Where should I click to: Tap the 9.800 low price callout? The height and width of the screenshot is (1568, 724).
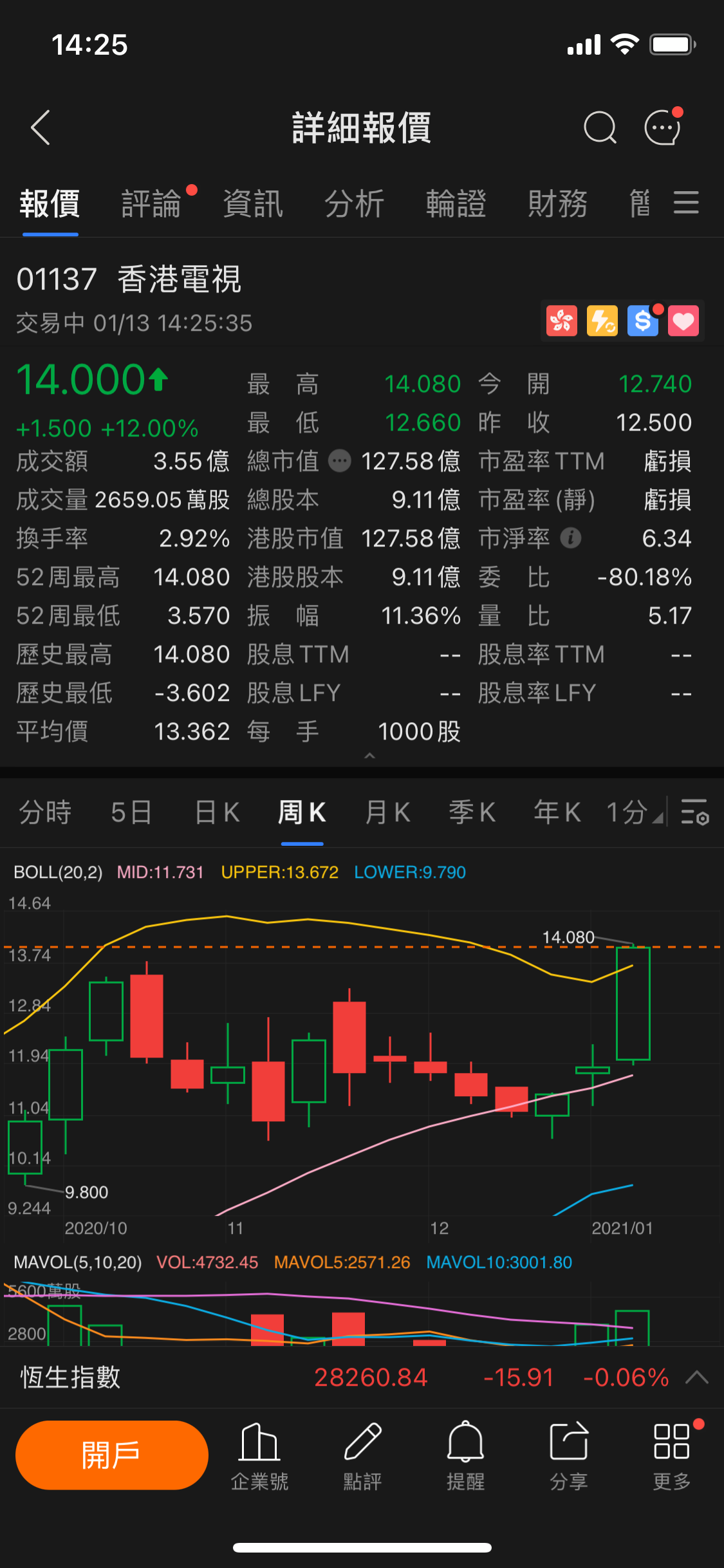click(x=86, y=1192)
